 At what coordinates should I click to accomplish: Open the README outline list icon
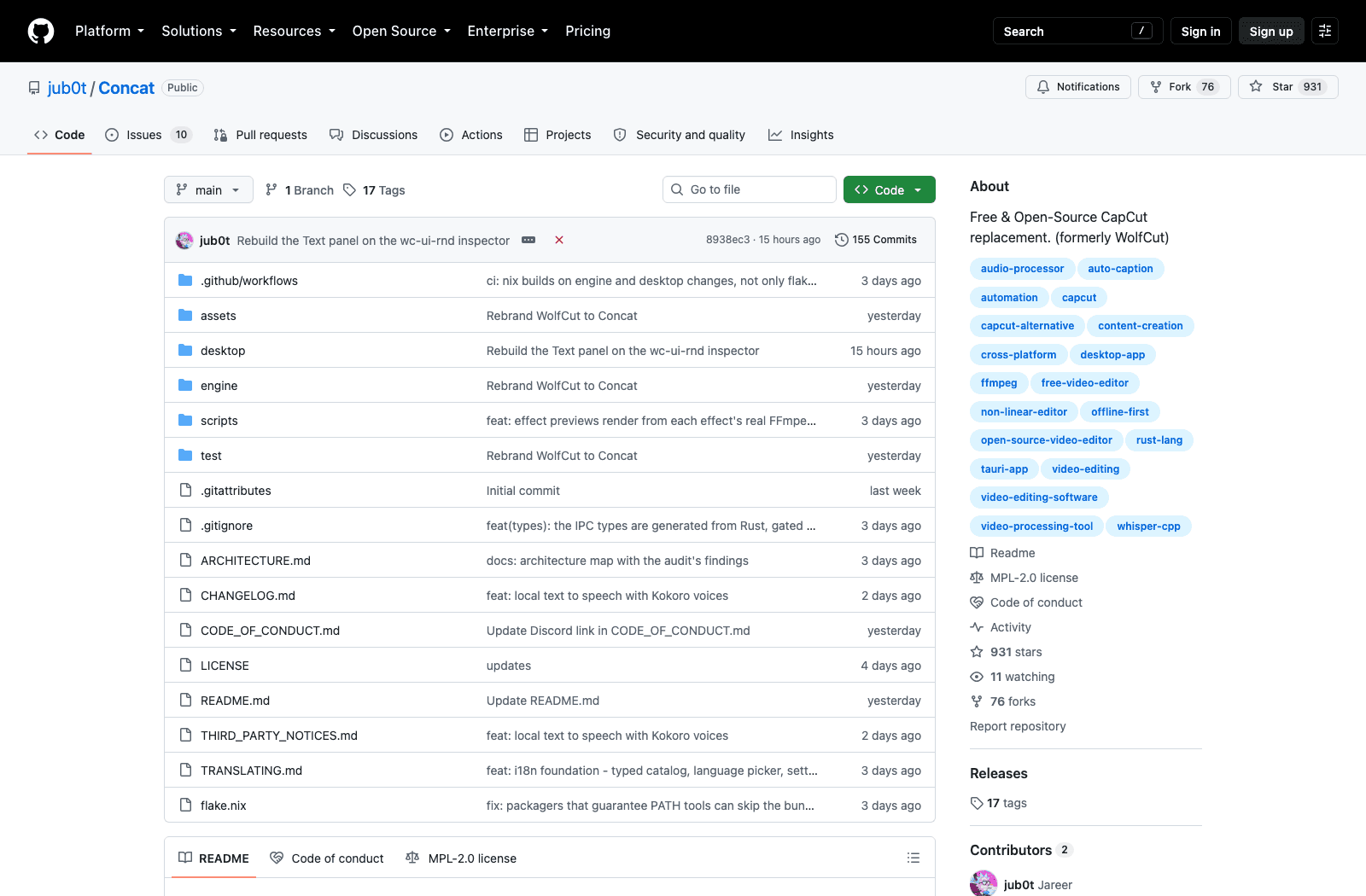914,858
